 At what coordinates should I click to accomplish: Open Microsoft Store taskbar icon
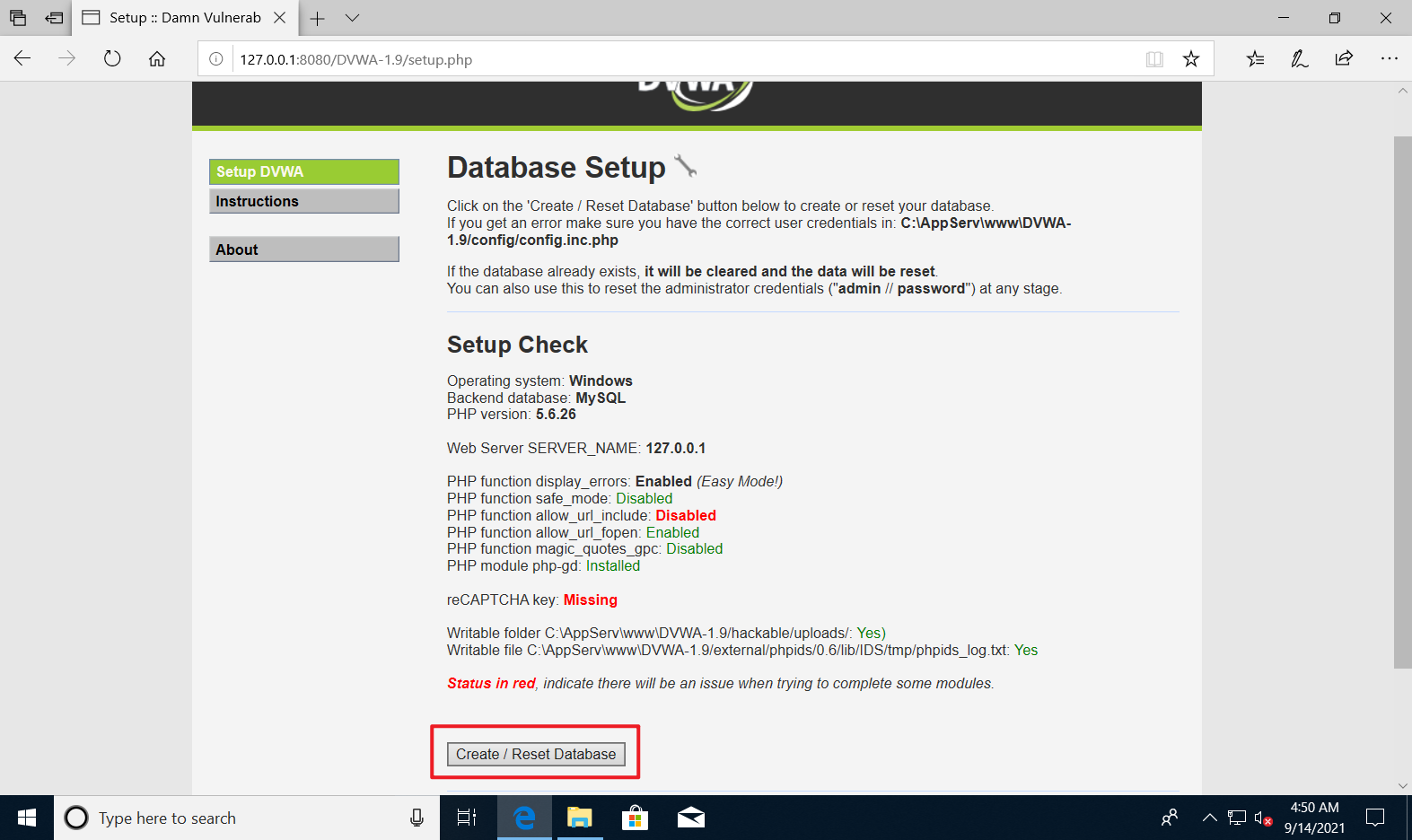pyautogui.click(x=636, y=818)
